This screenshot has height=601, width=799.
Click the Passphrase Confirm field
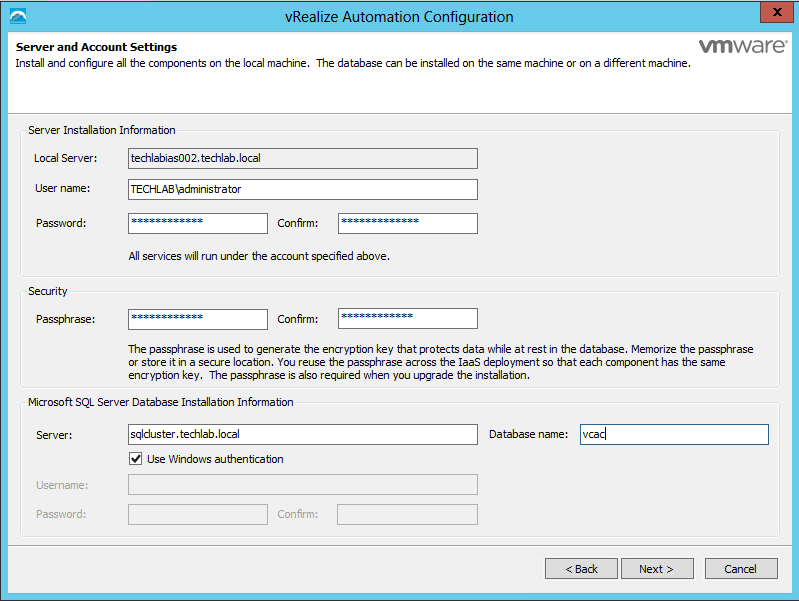coord(408,319)
